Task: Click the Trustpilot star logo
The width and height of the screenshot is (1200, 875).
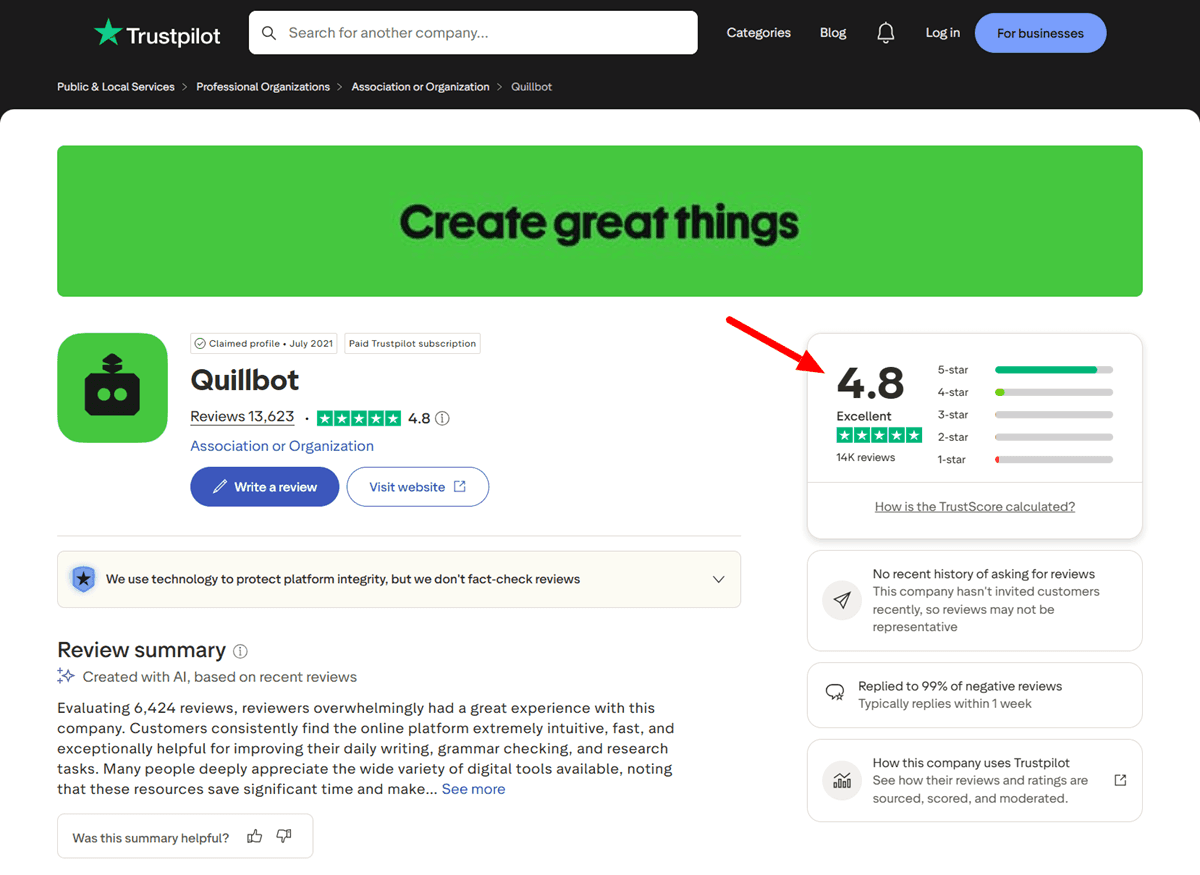Action: (x=107, y=32)
